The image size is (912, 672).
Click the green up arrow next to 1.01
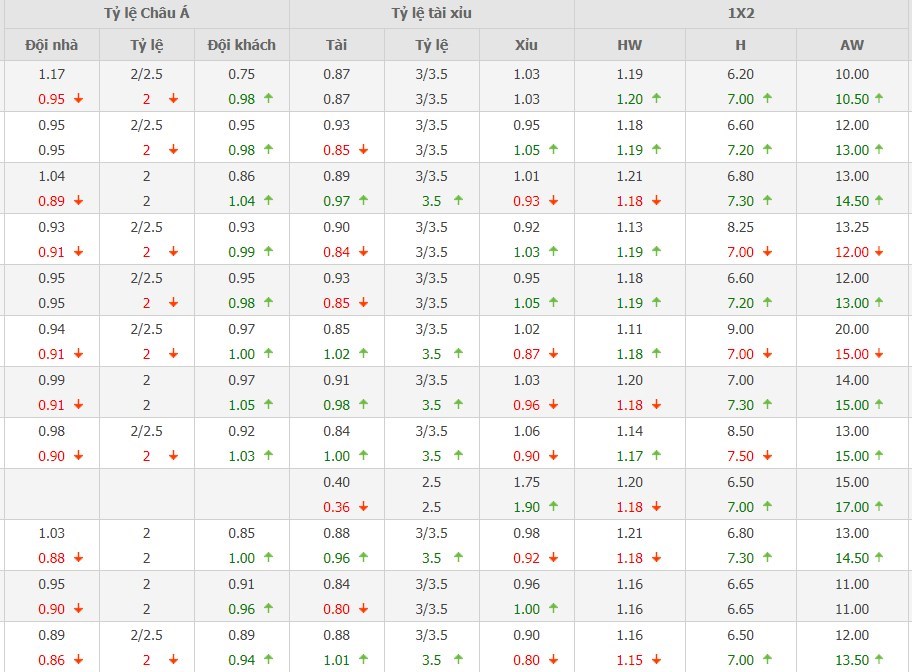[363, 659]
